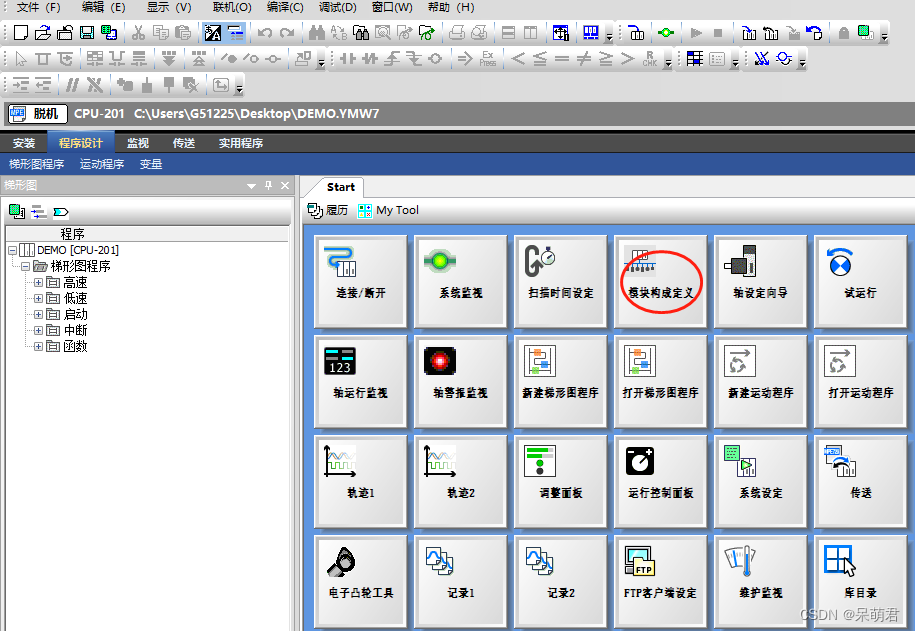Click the 脱机 offline status button
The width and height of the screenshot is (915, 631).
point(36,113)
